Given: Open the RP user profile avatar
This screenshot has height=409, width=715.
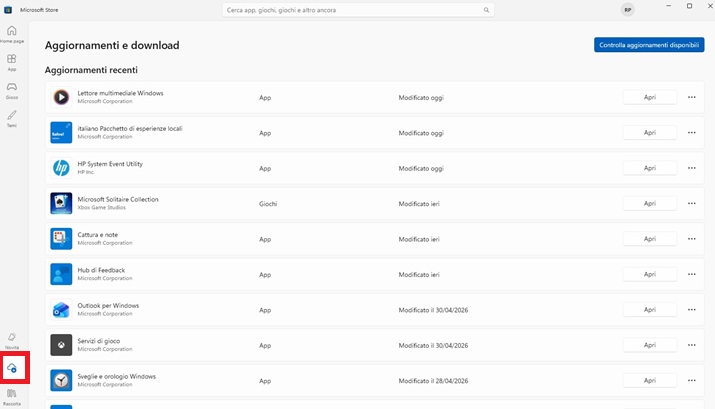Looking at the screenshot, I should coord(628,10).
